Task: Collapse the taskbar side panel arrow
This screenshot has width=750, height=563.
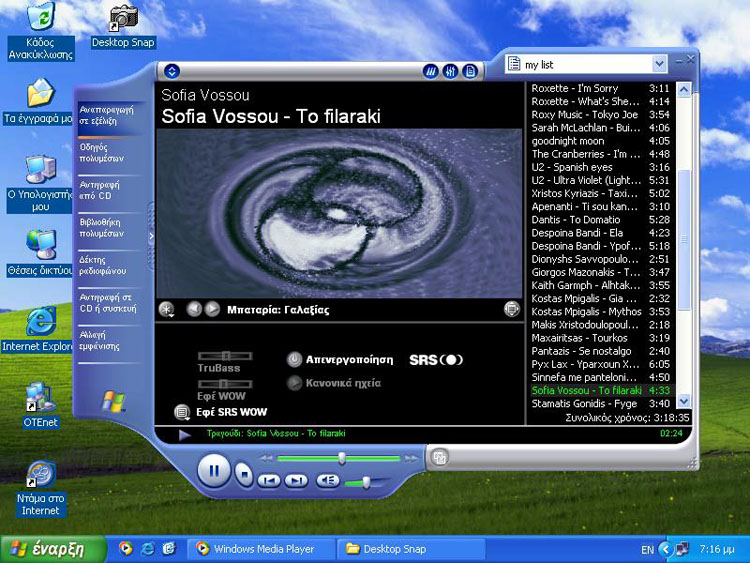Action: 151,236
